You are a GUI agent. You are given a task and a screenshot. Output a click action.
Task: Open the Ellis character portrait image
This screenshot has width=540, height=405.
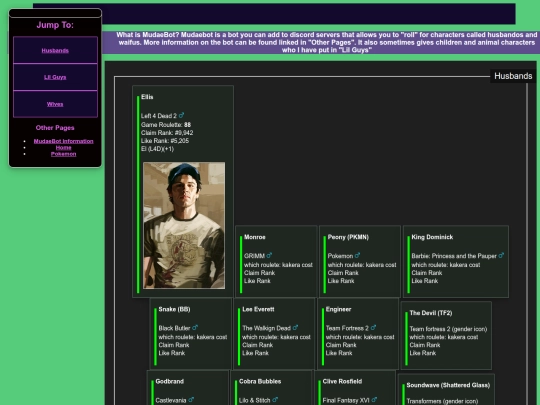coord(184,225)
